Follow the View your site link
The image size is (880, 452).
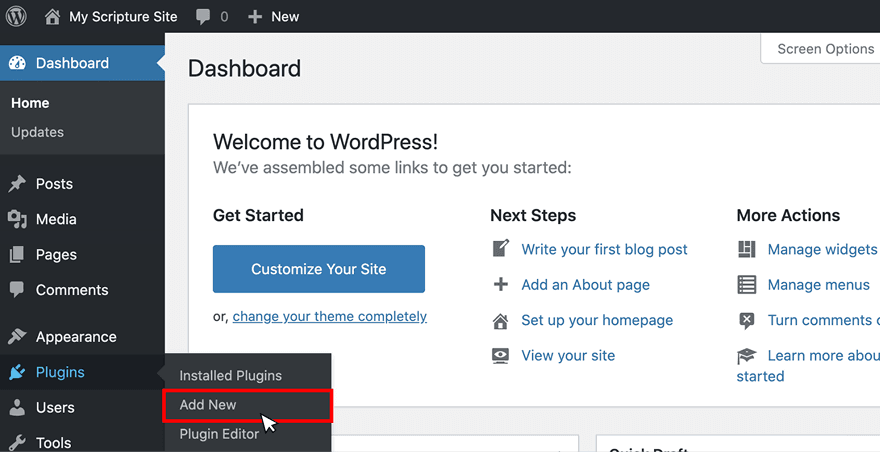(x=568, y=355)
